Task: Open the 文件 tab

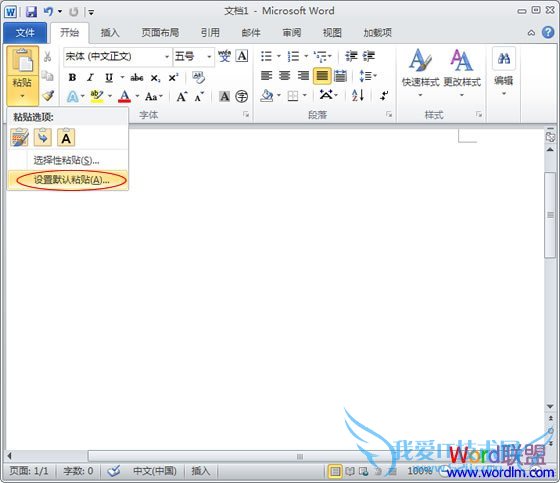Action: tap(25, 33)
